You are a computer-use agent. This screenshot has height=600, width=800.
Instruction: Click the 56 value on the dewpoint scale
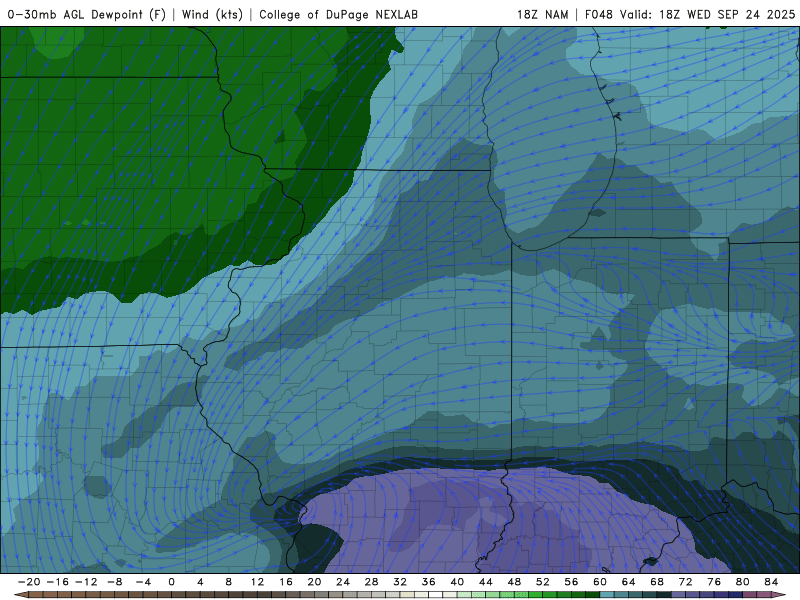(x=571, y=582)
